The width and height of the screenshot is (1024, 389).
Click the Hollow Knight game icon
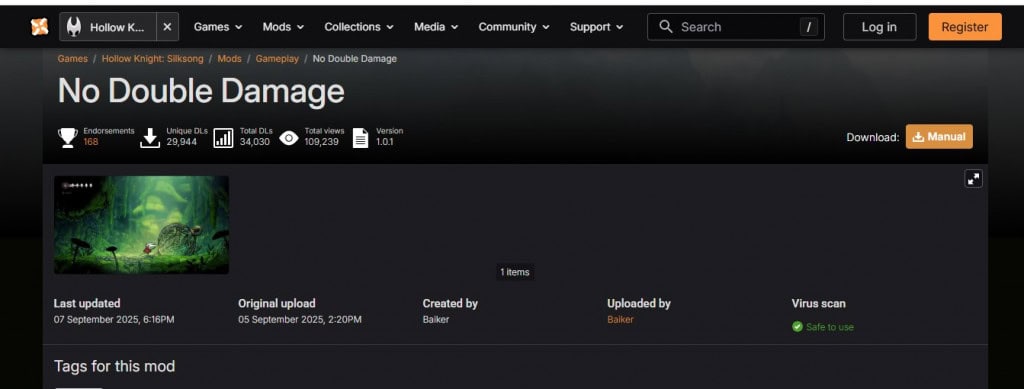pyautogui.click(x=74, y=27)
